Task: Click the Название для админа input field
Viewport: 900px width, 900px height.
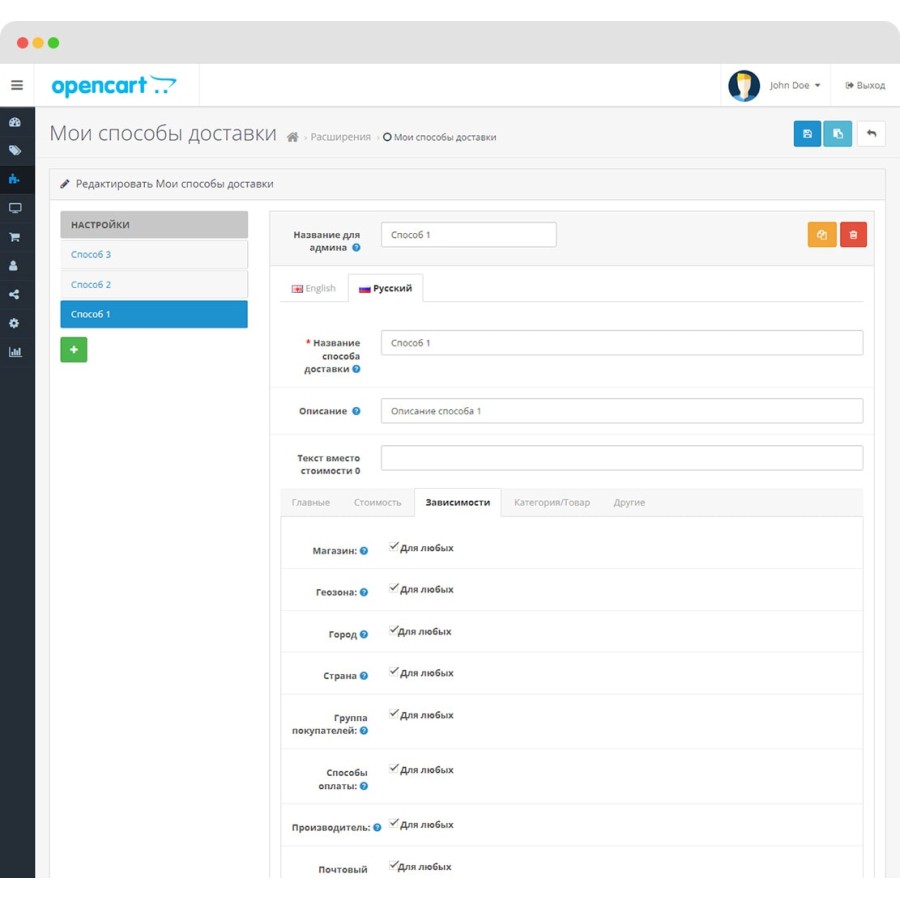Action: 468,235
